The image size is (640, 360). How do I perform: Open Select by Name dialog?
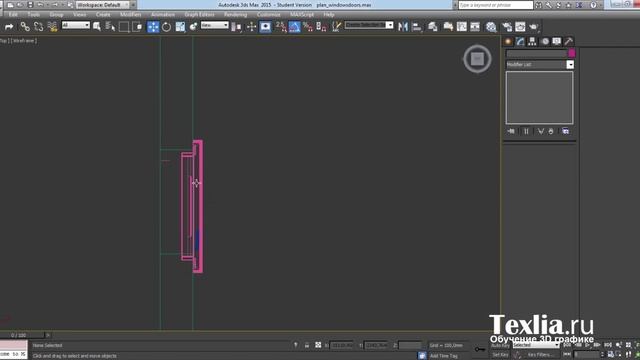110,27
